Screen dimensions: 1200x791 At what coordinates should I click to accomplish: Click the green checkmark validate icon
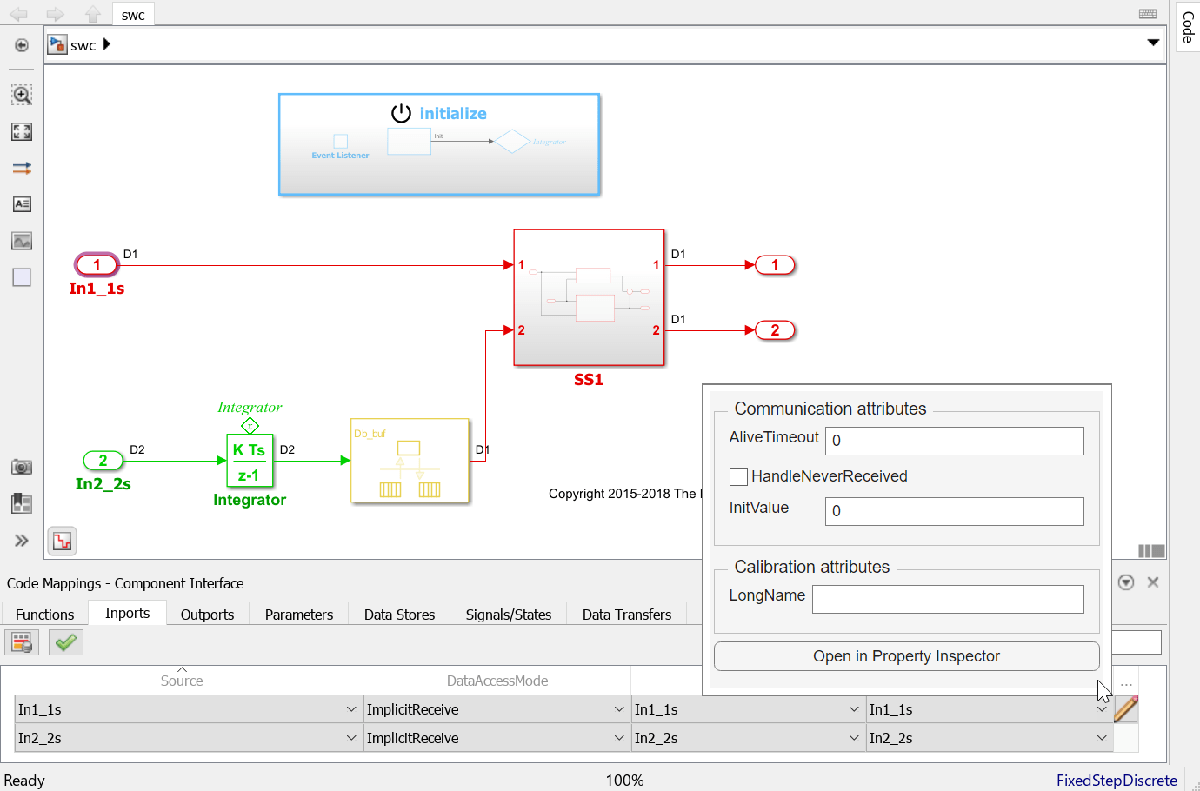(66, 642)
